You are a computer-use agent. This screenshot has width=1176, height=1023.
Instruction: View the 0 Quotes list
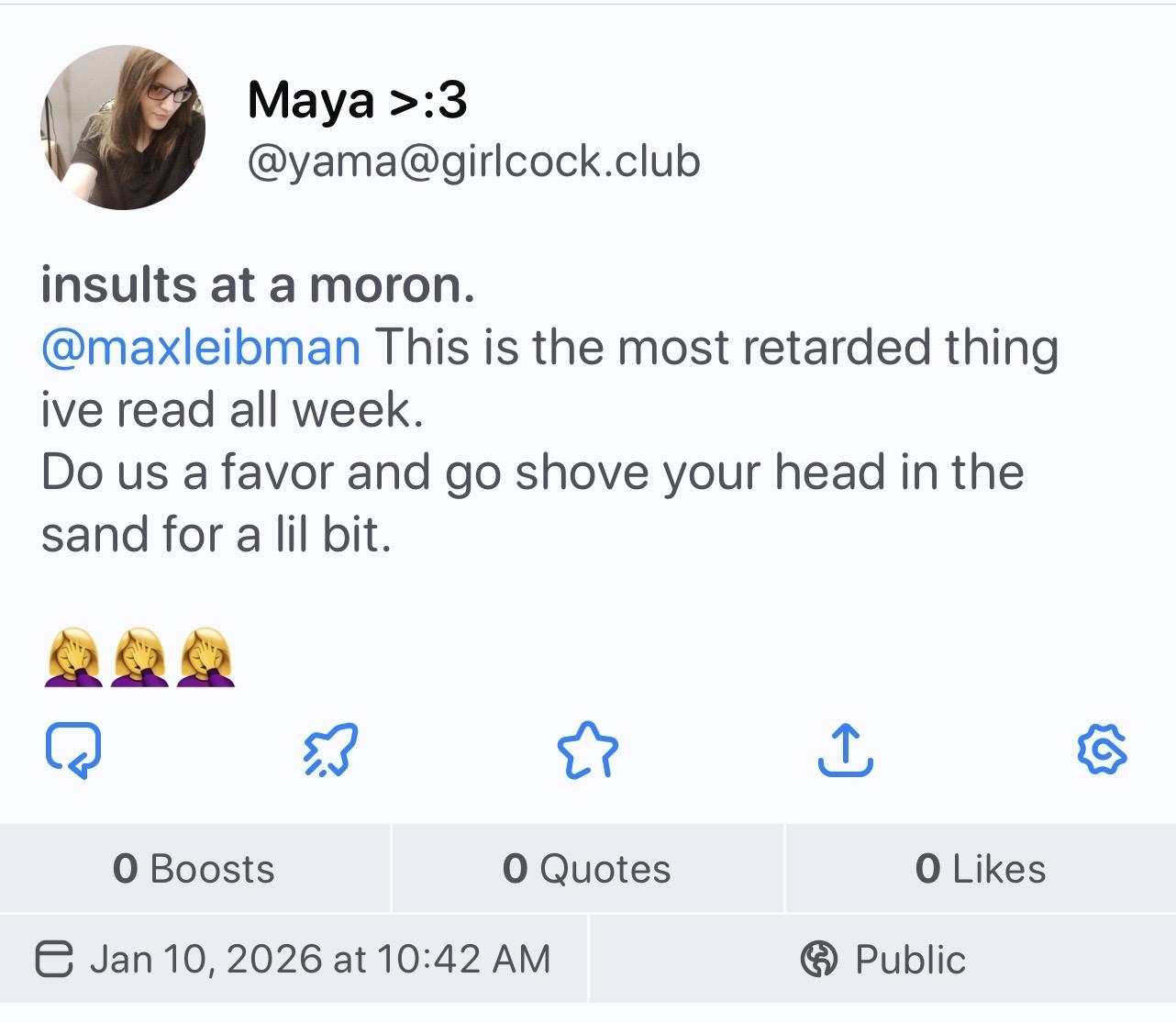587,869
